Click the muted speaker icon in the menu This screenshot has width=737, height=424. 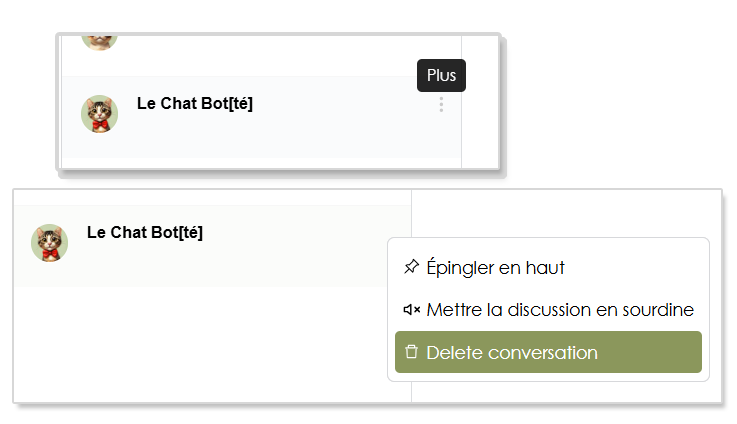(x=411, y=310)
